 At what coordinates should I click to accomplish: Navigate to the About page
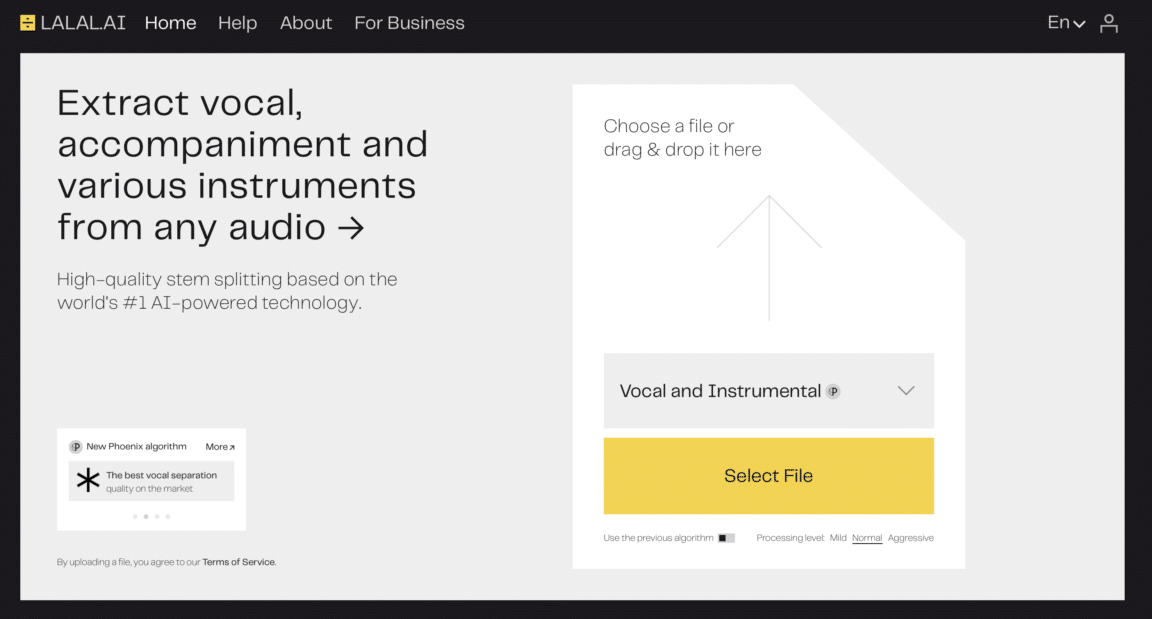(x=306, y=22)
